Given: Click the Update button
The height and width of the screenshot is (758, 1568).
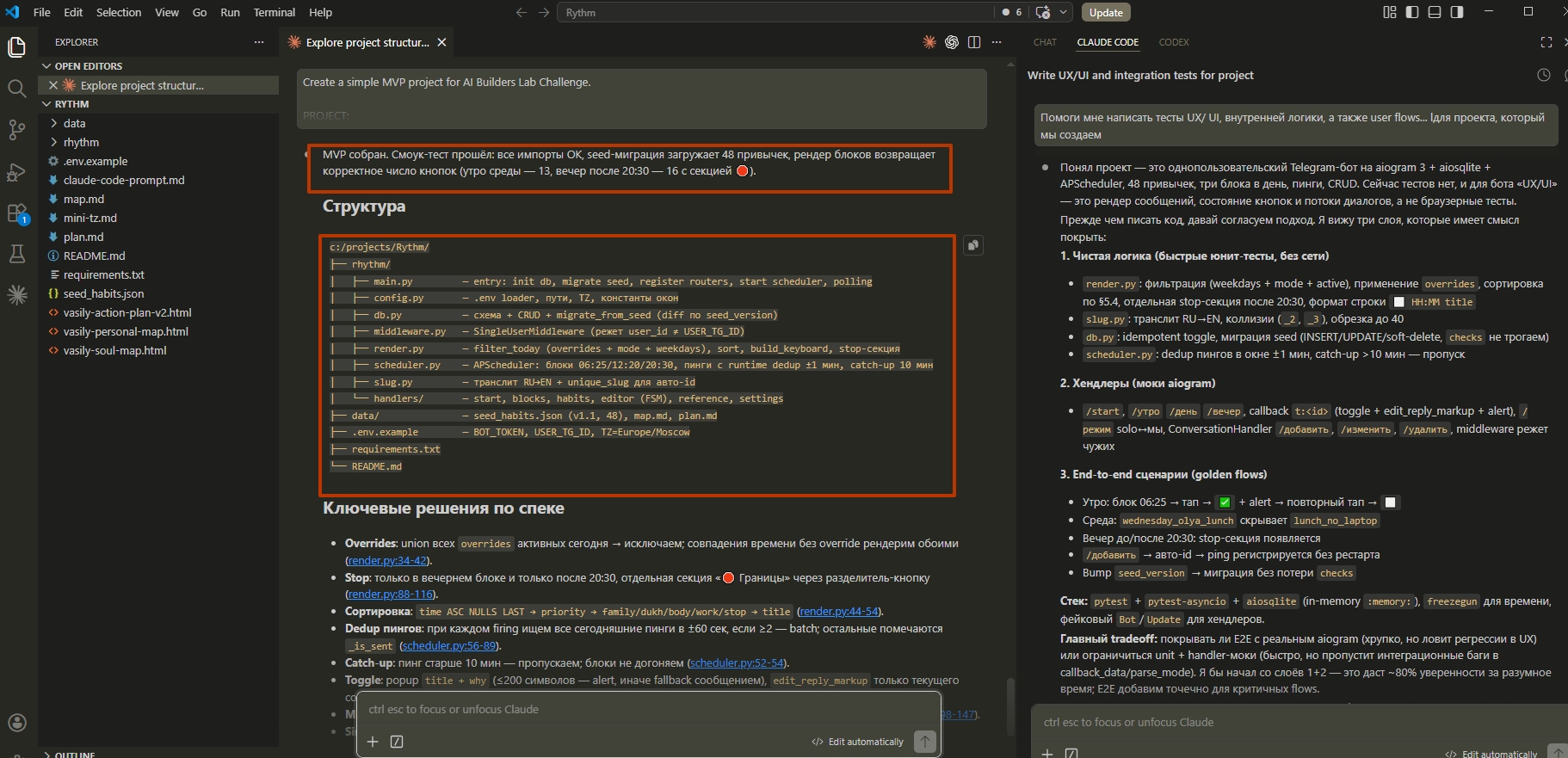Looking at the screenshot, I should [1106, 12].
